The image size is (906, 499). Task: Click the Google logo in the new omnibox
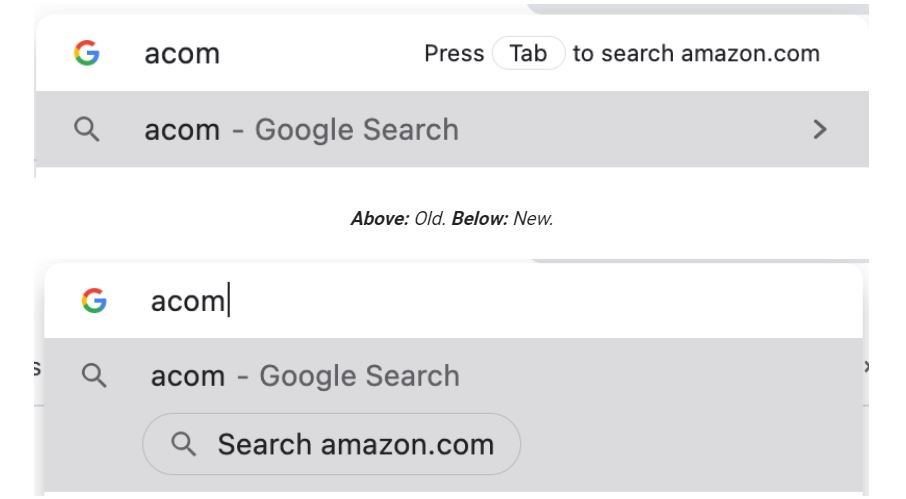pos(94,300)
